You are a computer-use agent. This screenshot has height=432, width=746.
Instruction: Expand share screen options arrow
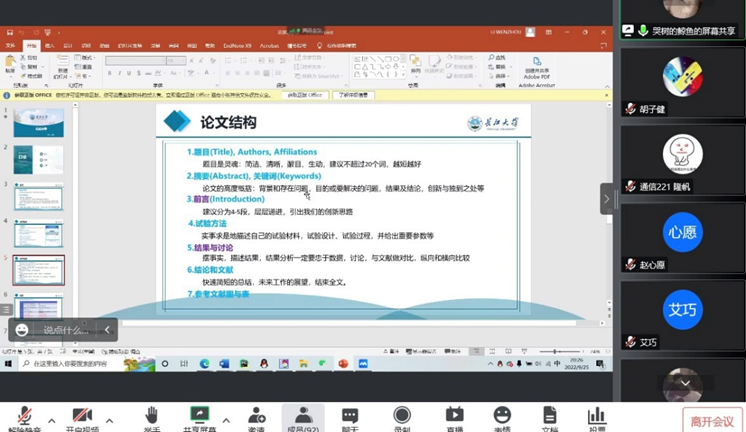(x=226, y=420)
